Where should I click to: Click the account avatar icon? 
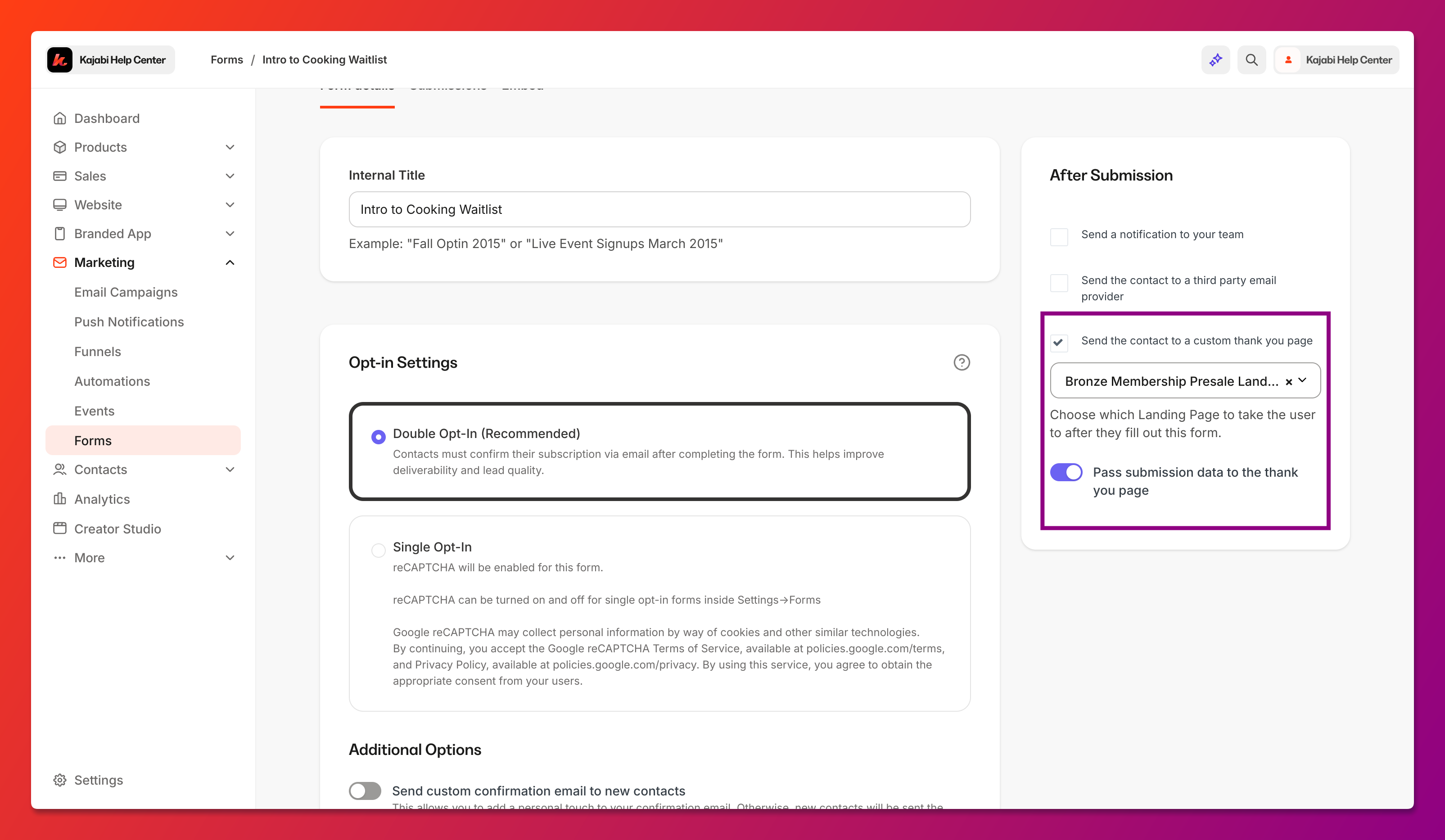(1288, 59)
